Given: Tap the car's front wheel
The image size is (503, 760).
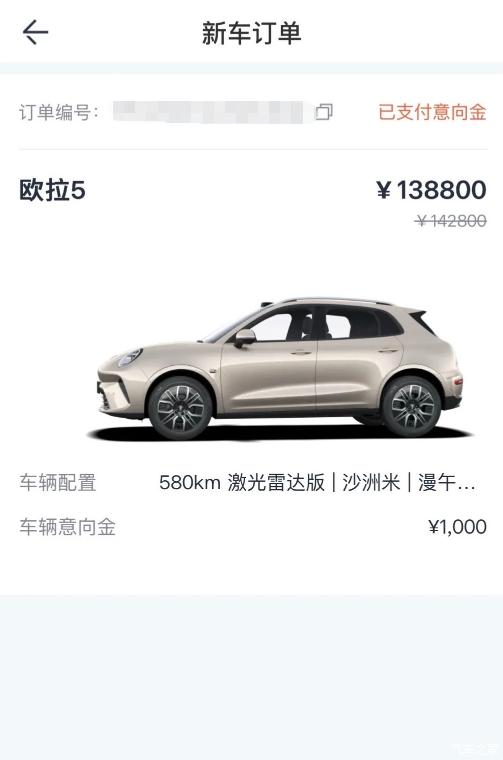Looking at the screenshot, I should click(x=180, y=408).
